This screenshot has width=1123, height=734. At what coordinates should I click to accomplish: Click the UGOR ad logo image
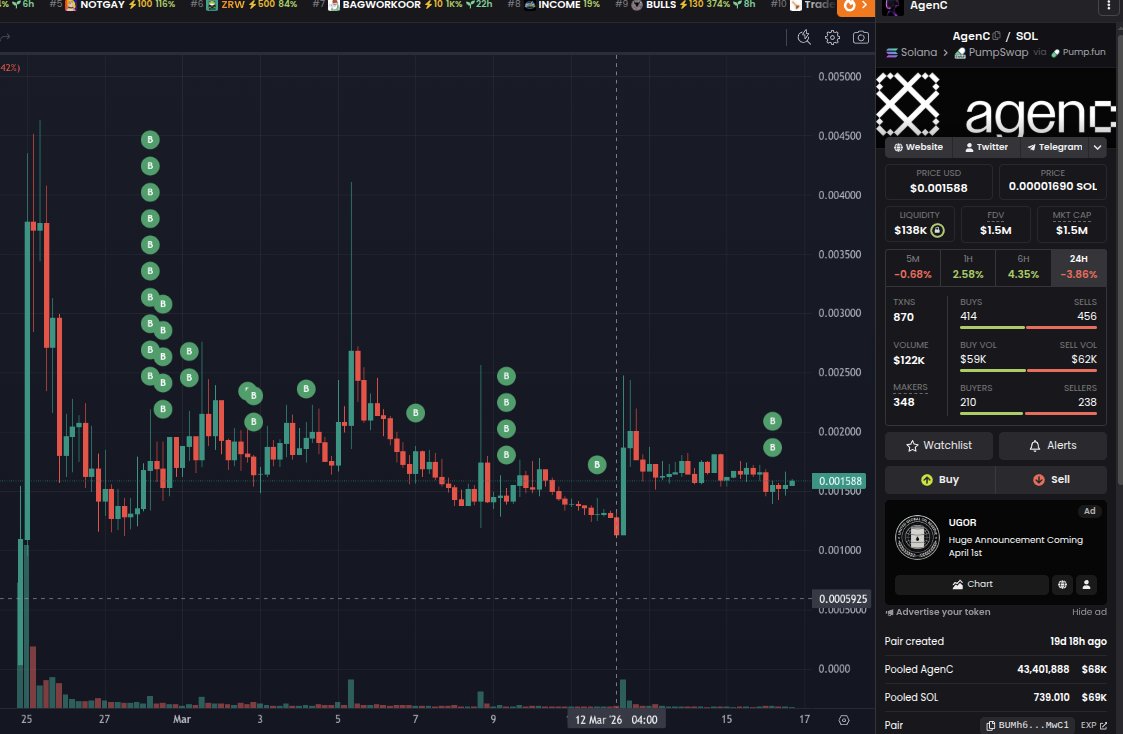click(x=917, y=537)
